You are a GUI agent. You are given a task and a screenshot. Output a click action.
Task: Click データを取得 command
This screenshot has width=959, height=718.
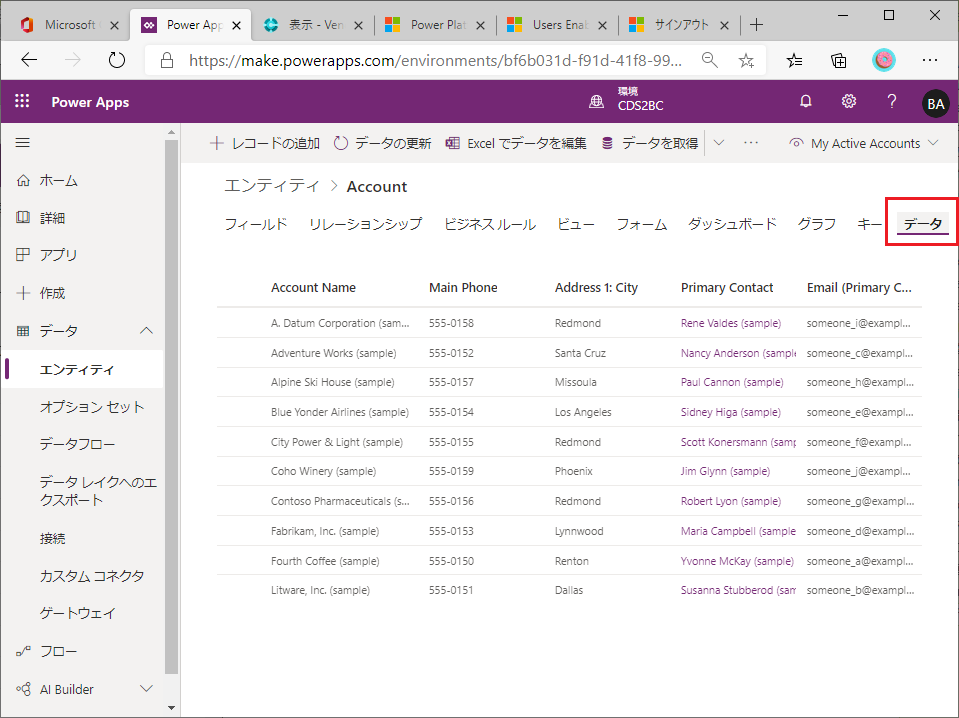650,143
